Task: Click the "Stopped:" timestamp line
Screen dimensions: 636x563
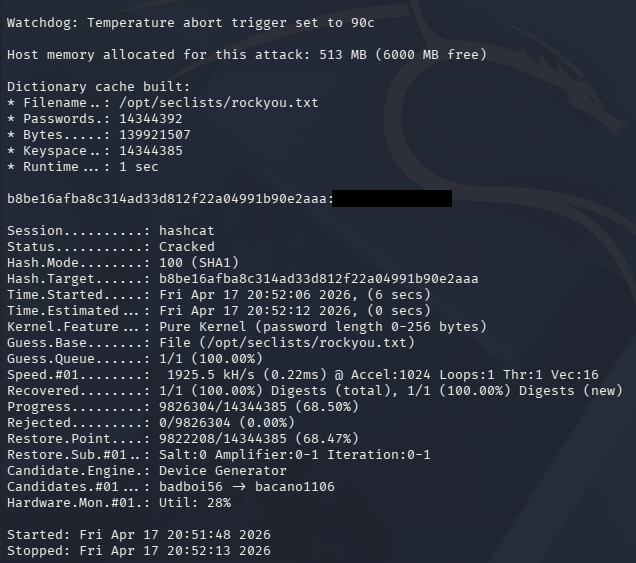Action: [x=138, y=551]
